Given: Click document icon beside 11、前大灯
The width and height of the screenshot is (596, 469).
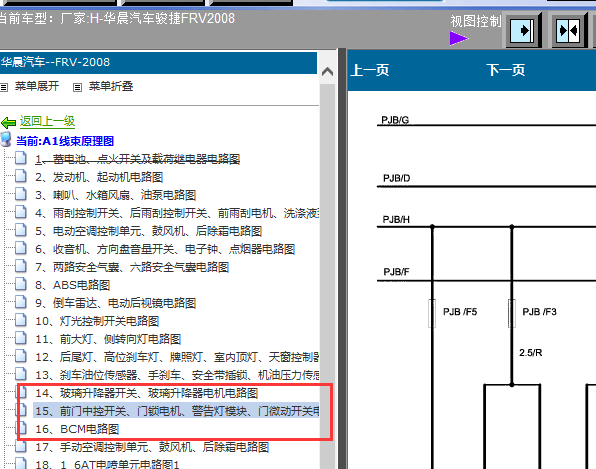Looking at the screenshot, I should point(21,338).
